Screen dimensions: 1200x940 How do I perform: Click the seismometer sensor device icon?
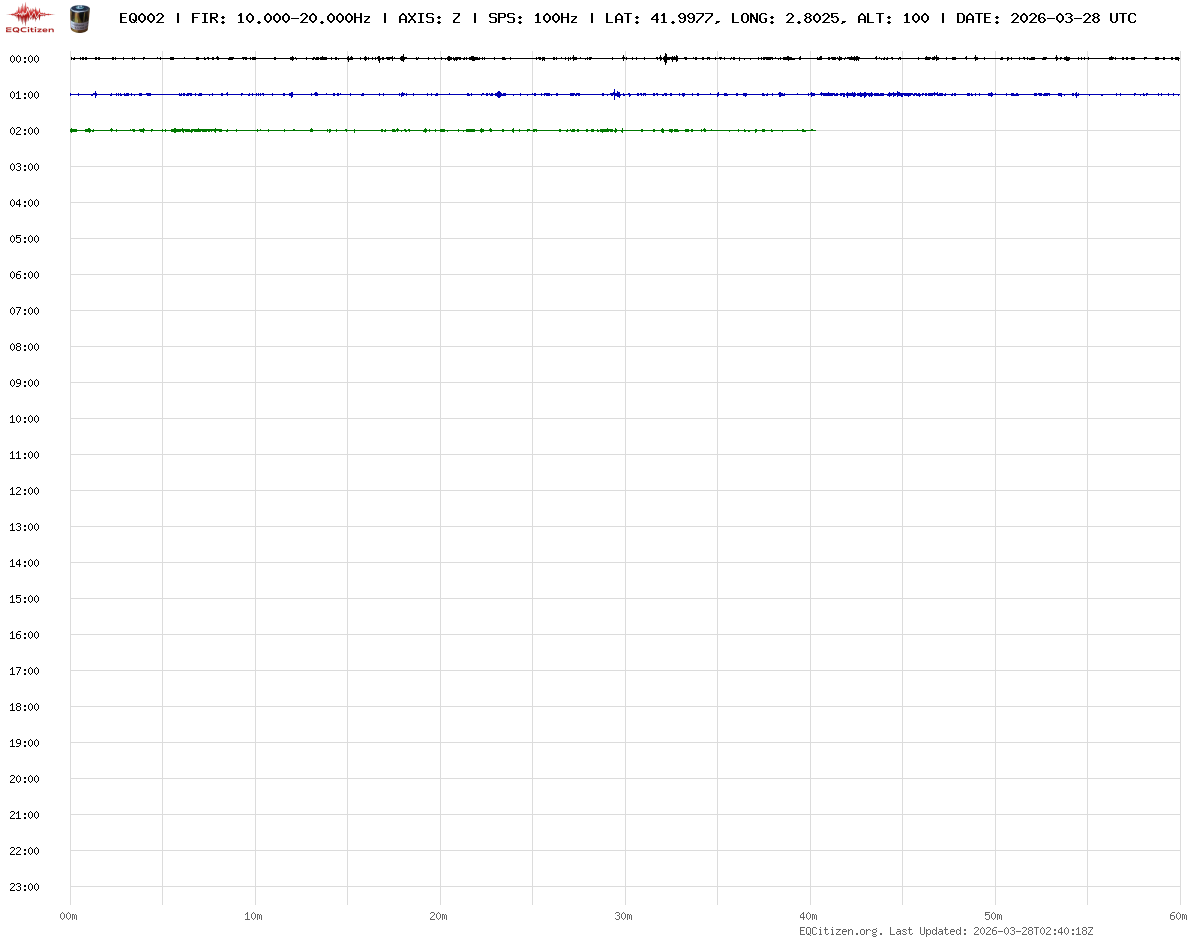78,17
